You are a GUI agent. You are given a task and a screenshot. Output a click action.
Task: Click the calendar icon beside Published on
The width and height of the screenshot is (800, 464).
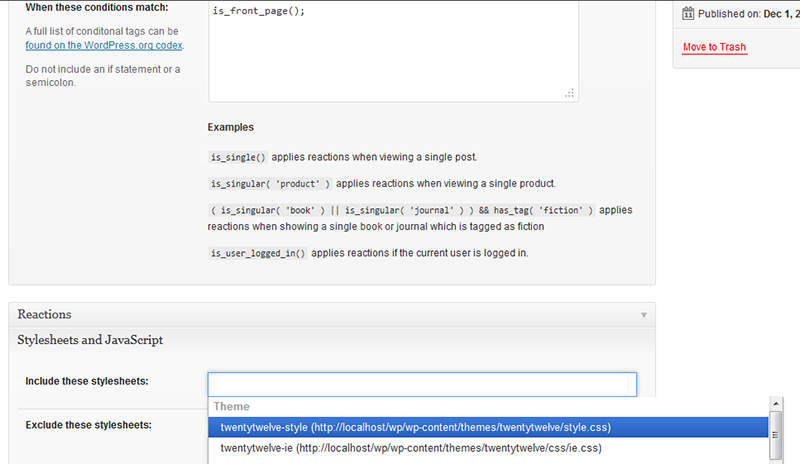[688, 14]
